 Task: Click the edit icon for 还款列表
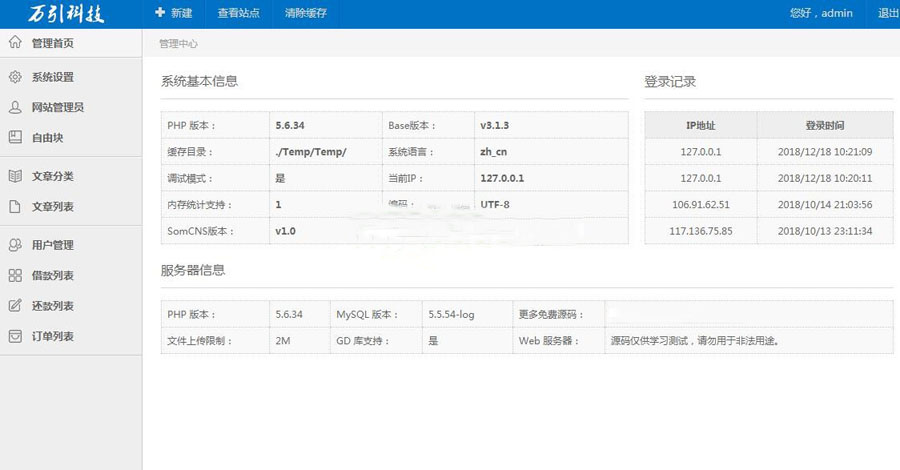(15, 306)
